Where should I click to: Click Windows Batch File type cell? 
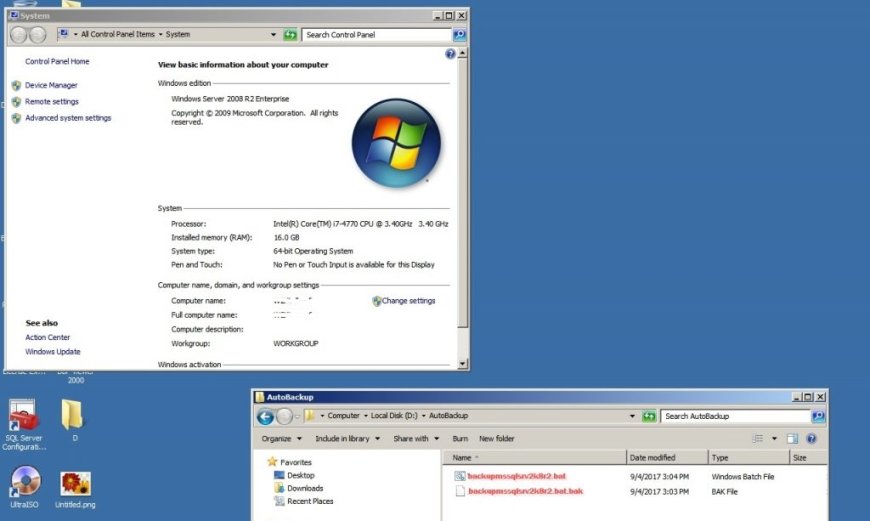[x=742, y=477]
